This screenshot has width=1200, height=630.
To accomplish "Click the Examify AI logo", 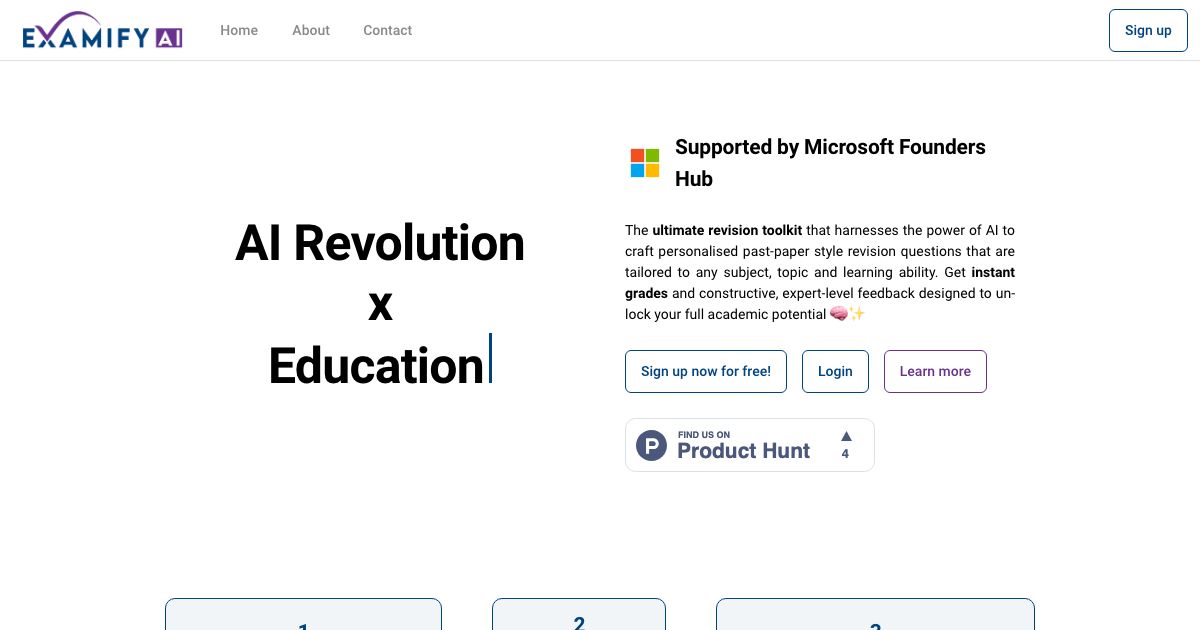I will (x=100, y=29).
